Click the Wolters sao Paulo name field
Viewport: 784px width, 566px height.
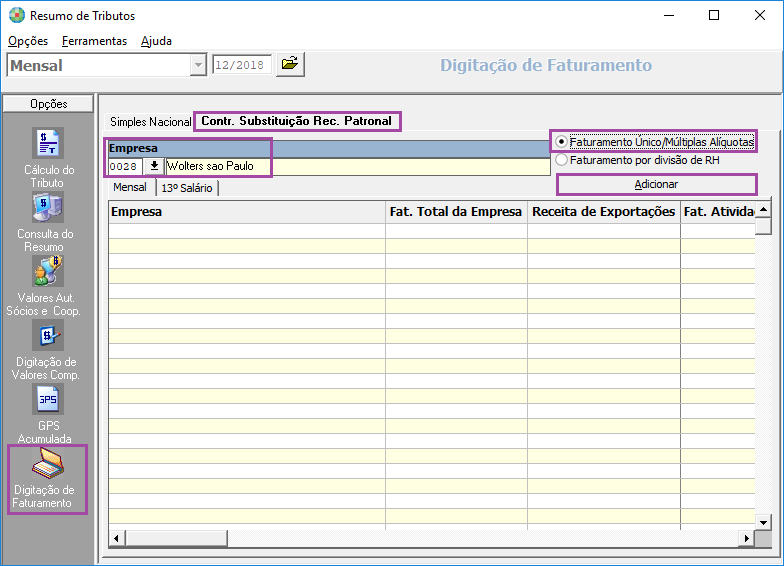358,166
